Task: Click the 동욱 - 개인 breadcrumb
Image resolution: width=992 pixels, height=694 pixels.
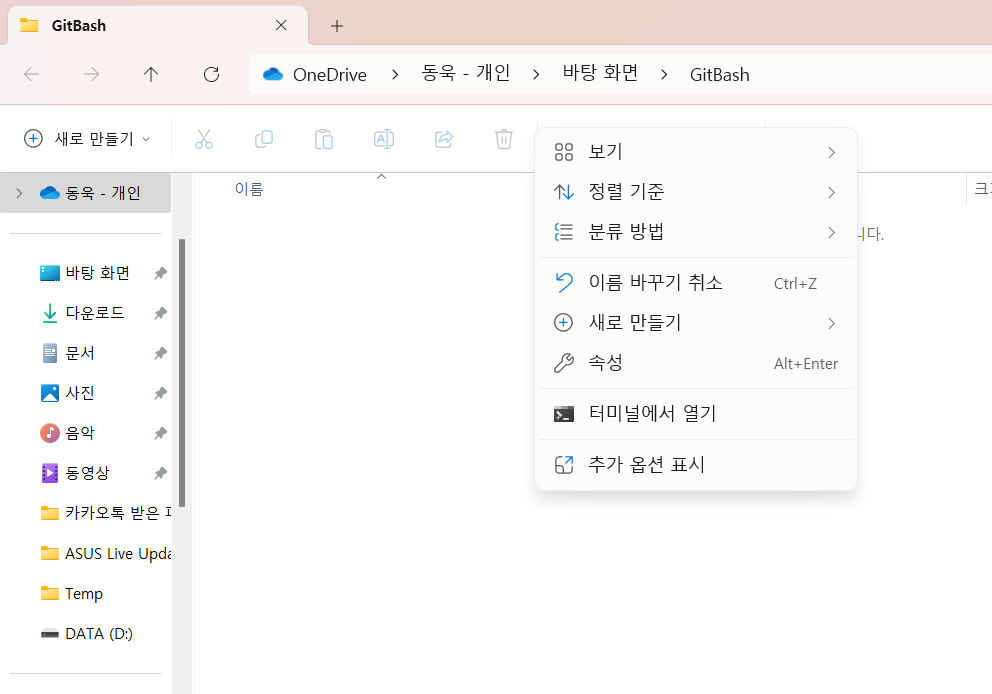Action: (466, 73)
